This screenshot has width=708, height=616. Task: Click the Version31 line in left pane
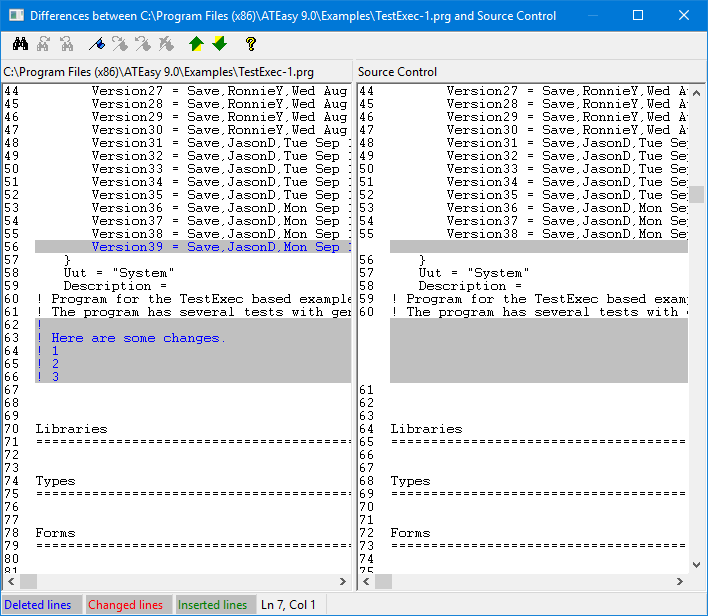221,143
